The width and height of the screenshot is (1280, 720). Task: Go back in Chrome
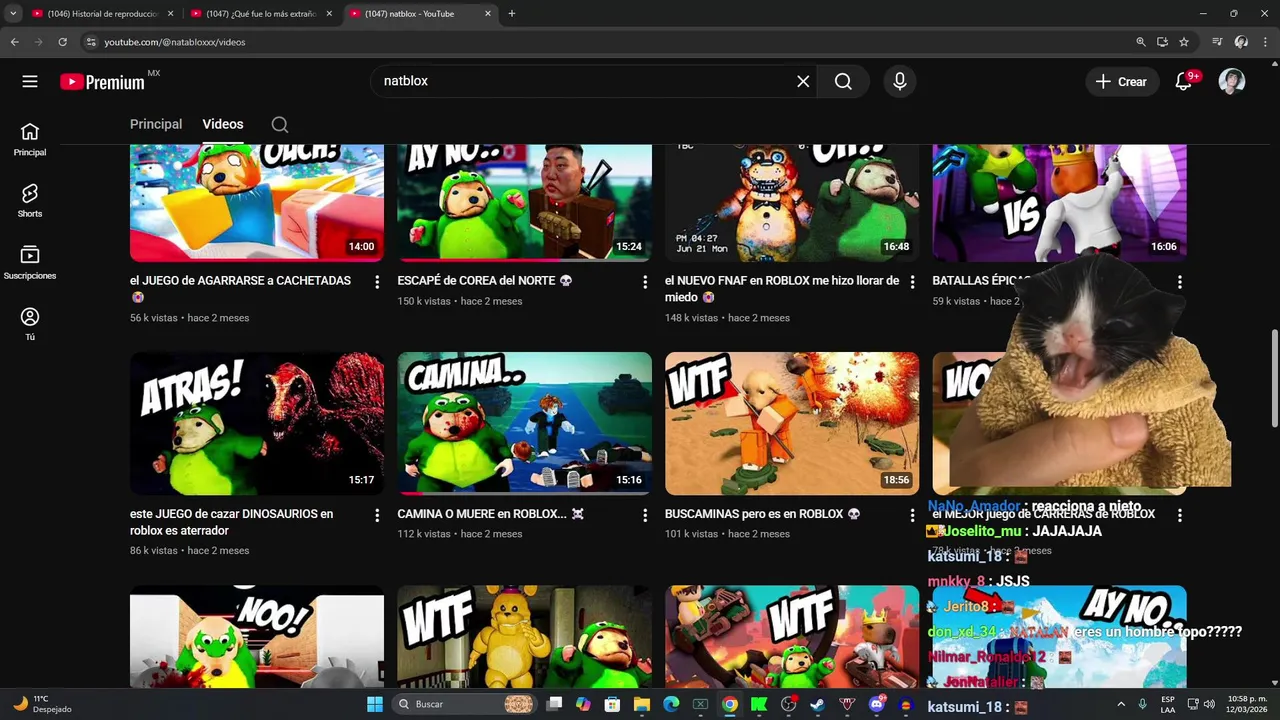[14, 42]
